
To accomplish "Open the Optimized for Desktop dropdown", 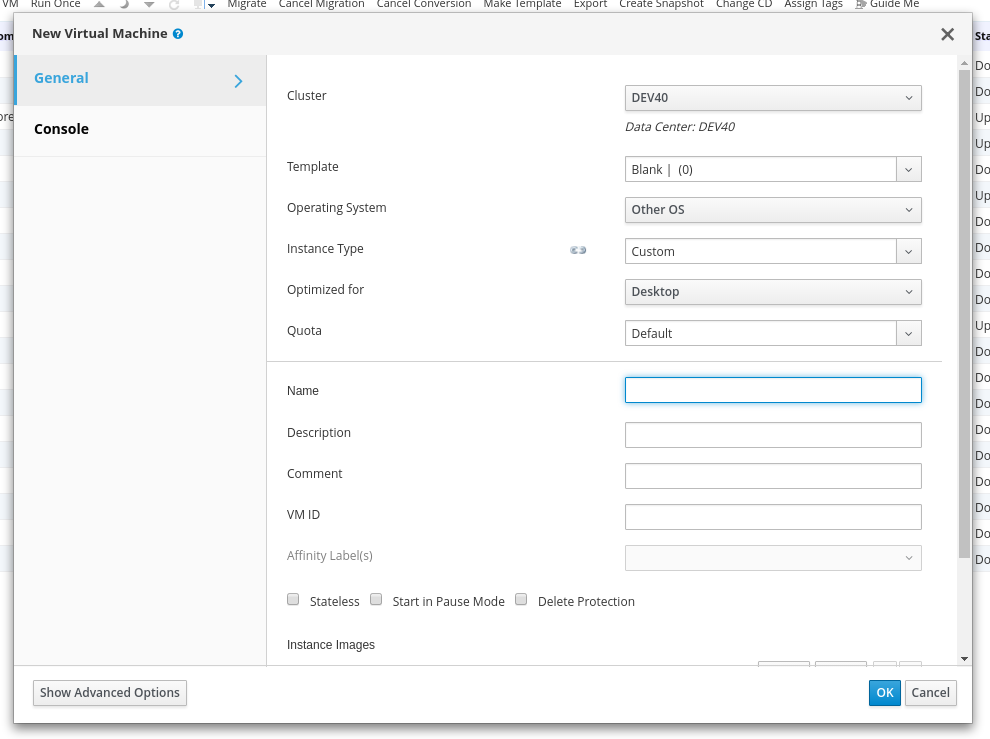I will tap(772, 292).
